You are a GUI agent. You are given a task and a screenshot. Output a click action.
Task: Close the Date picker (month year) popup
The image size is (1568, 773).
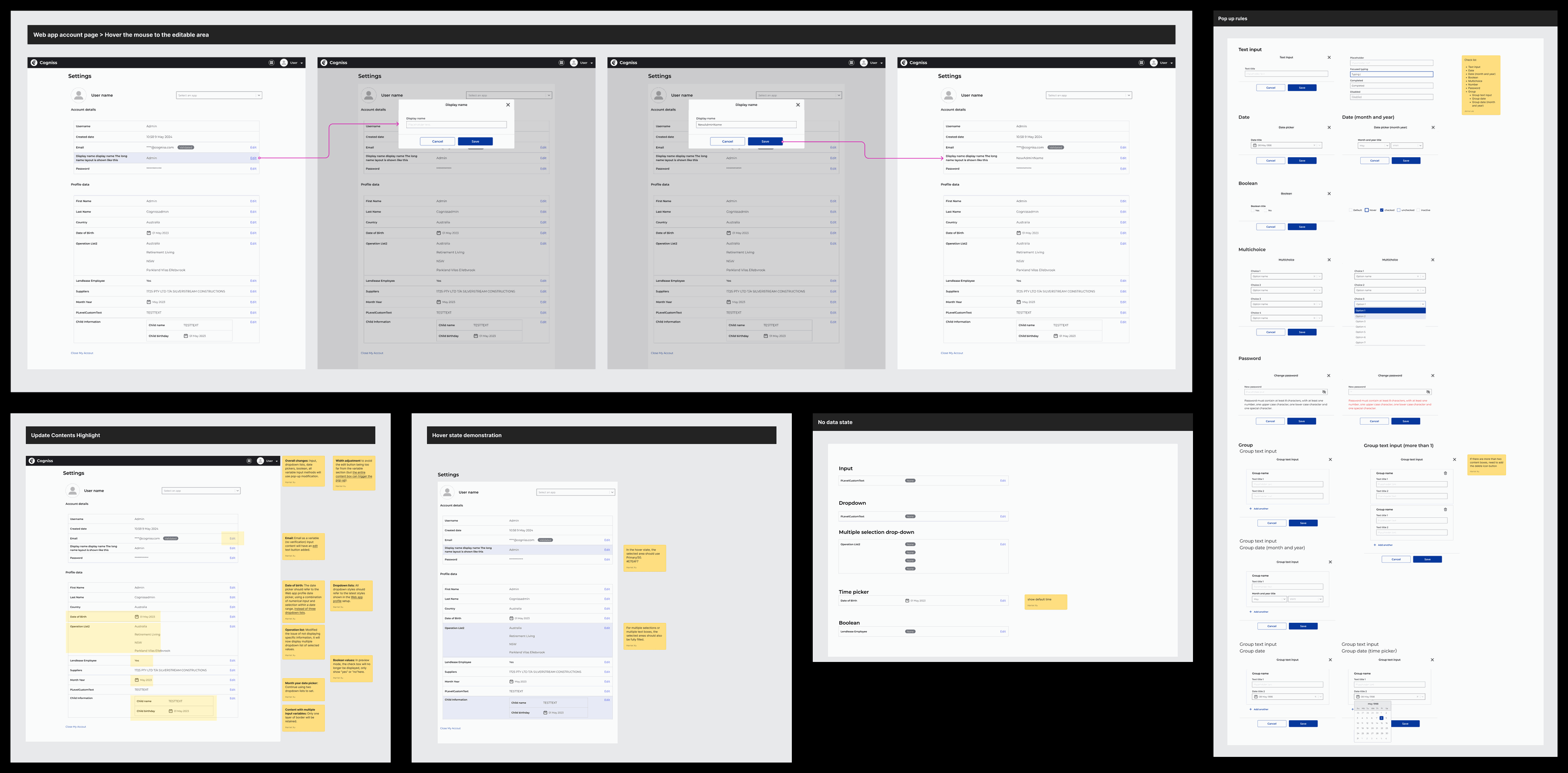click(1433, 127)
